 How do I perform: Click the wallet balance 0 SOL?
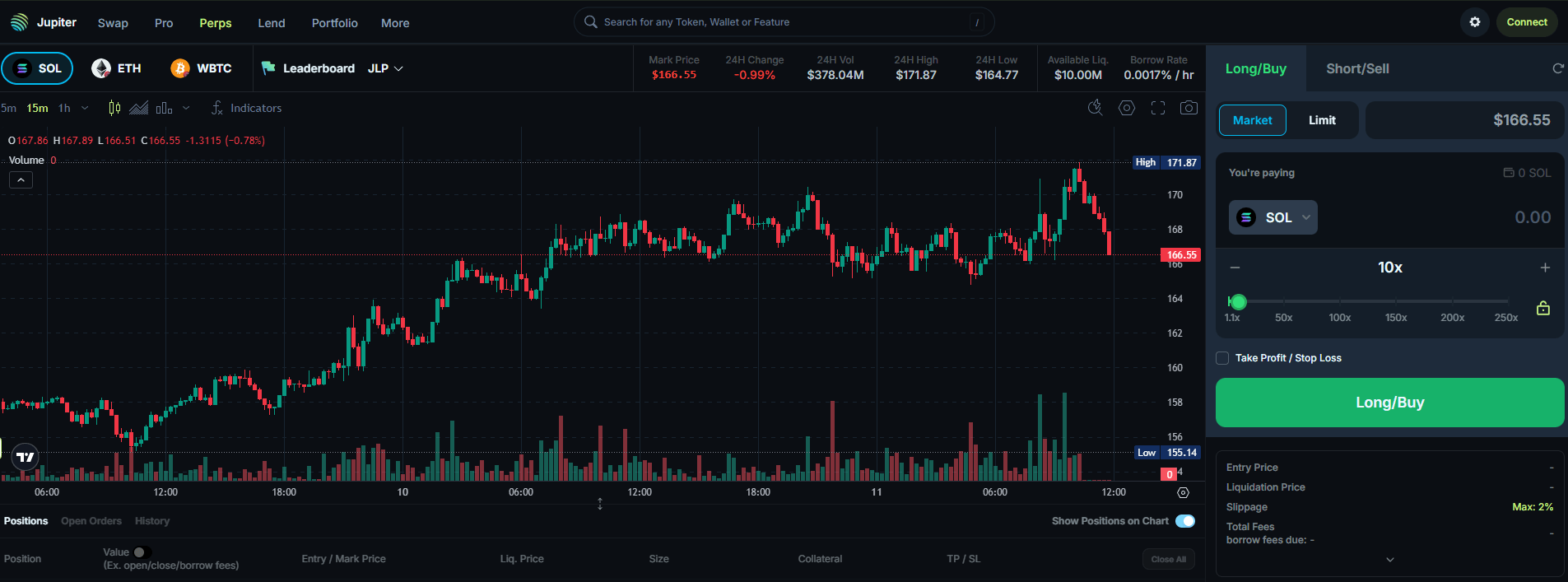coord(1527,173)
